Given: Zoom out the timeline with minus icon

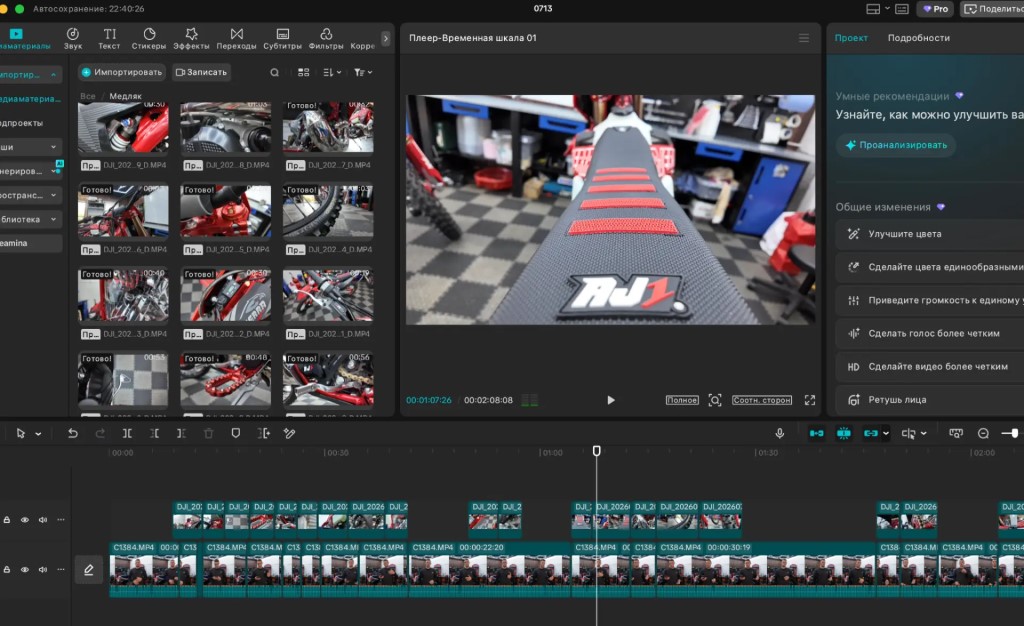Looking at the screenshot, I should pyautogui.click(x=984, y=433).
